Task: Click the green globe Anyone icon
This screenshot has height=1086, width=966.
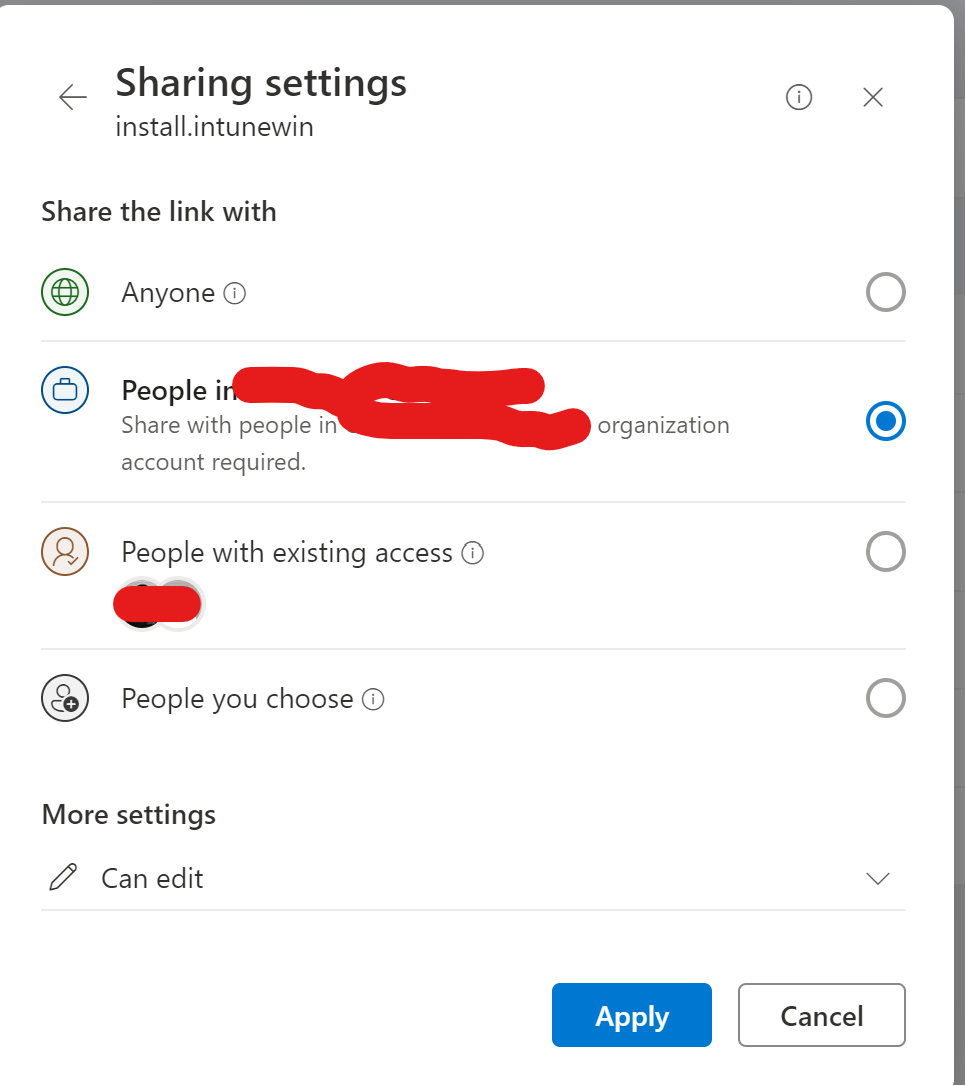Action: pos(65,292)
